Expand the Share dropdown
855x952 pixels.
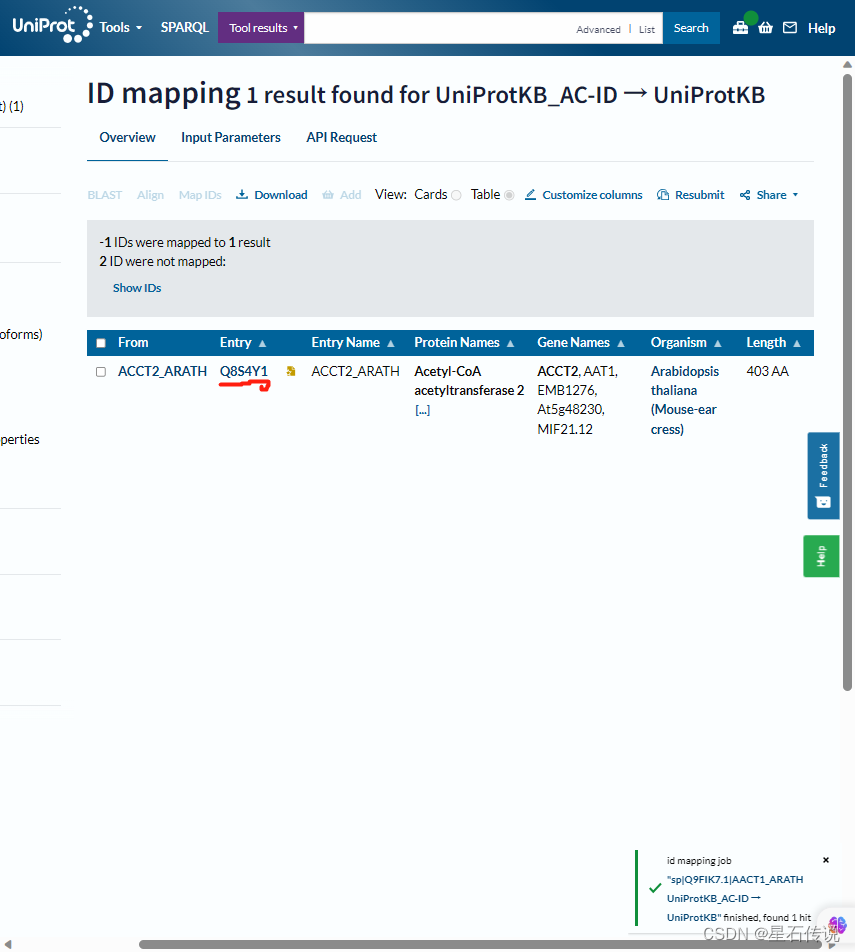[x=795, y=195]
